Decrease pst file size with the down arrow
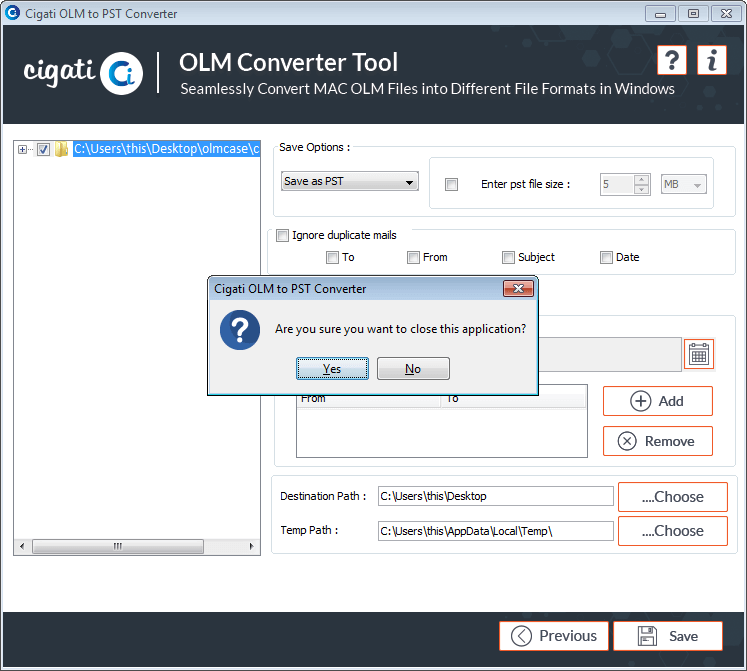This screenshot has height=671, width=747. (642, 189)
